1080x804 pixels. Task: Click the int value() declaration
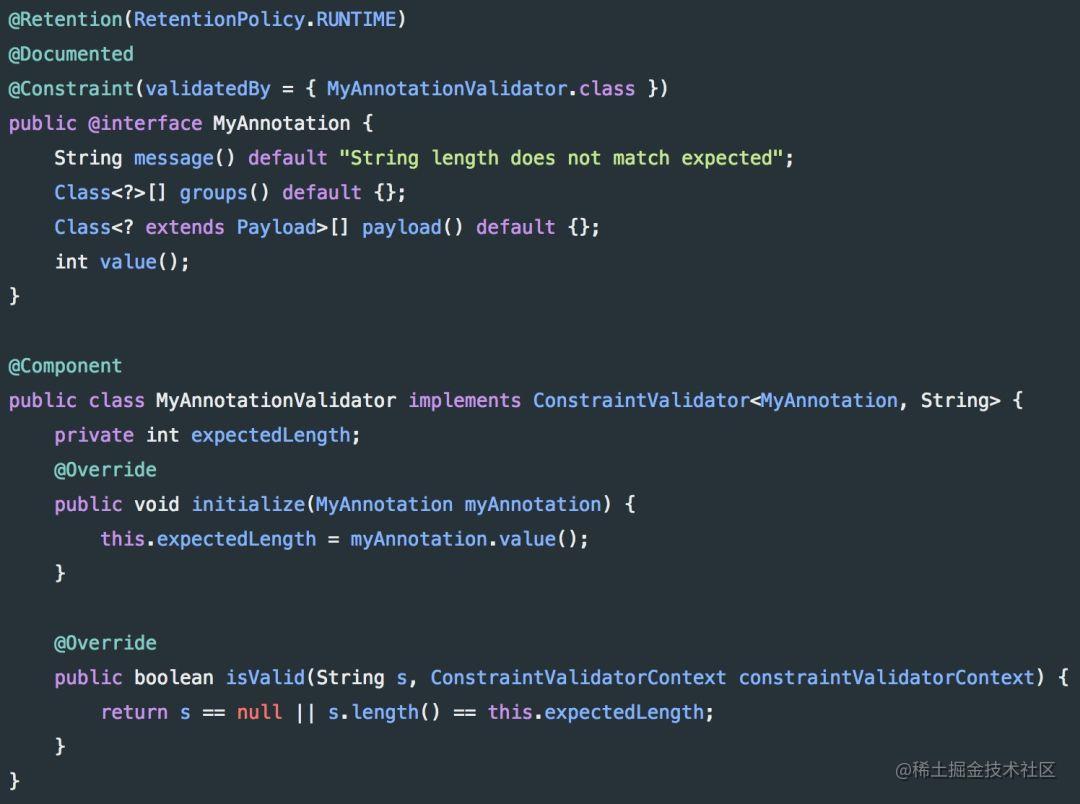coord(122,262)
